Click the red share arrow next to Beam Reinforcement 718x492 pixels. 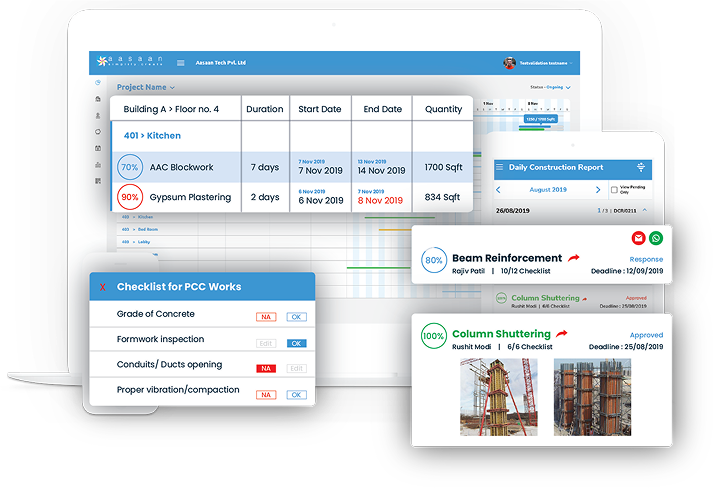[574, 258]
